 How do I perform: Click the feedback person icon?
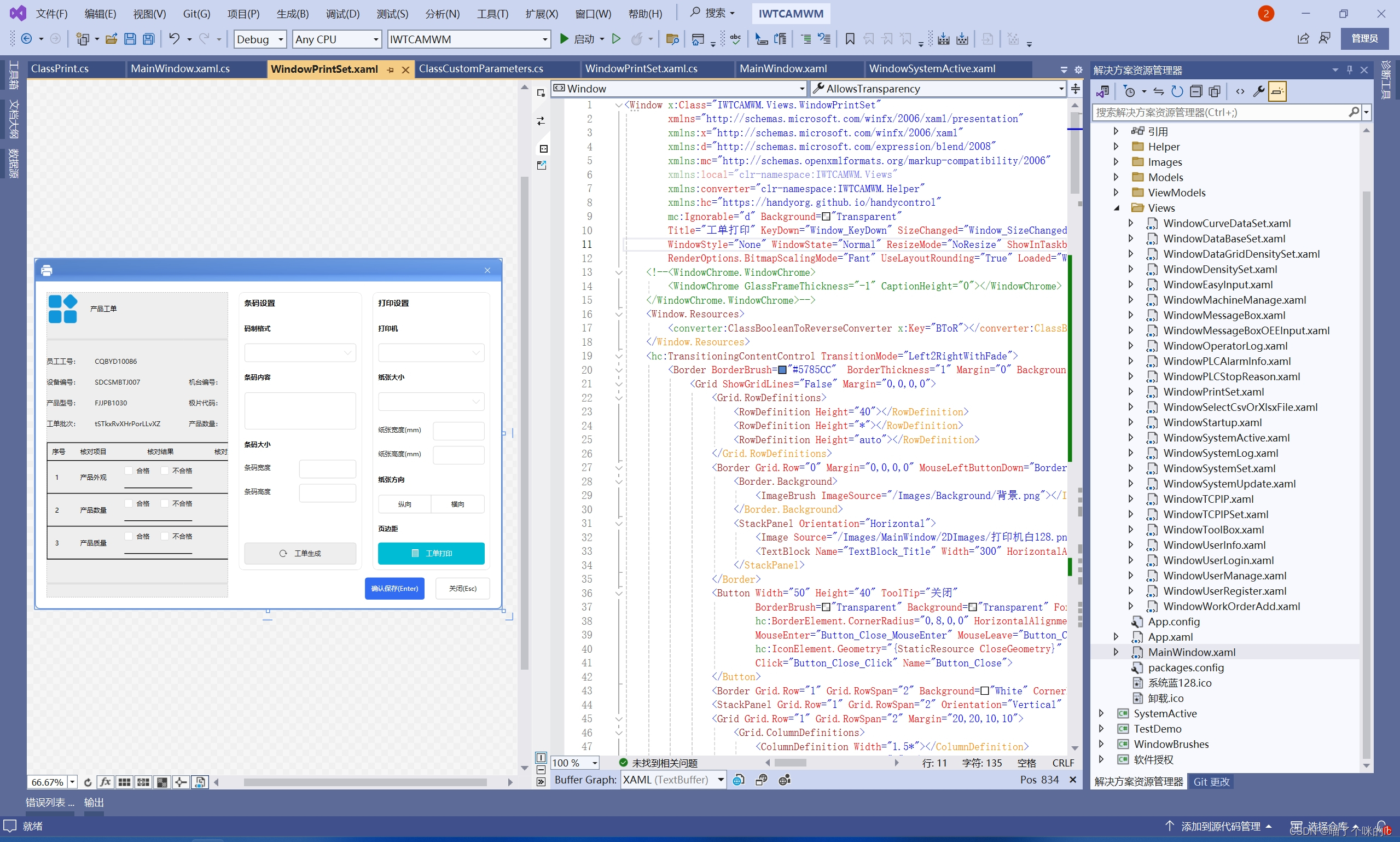(x=1325, y=39)
